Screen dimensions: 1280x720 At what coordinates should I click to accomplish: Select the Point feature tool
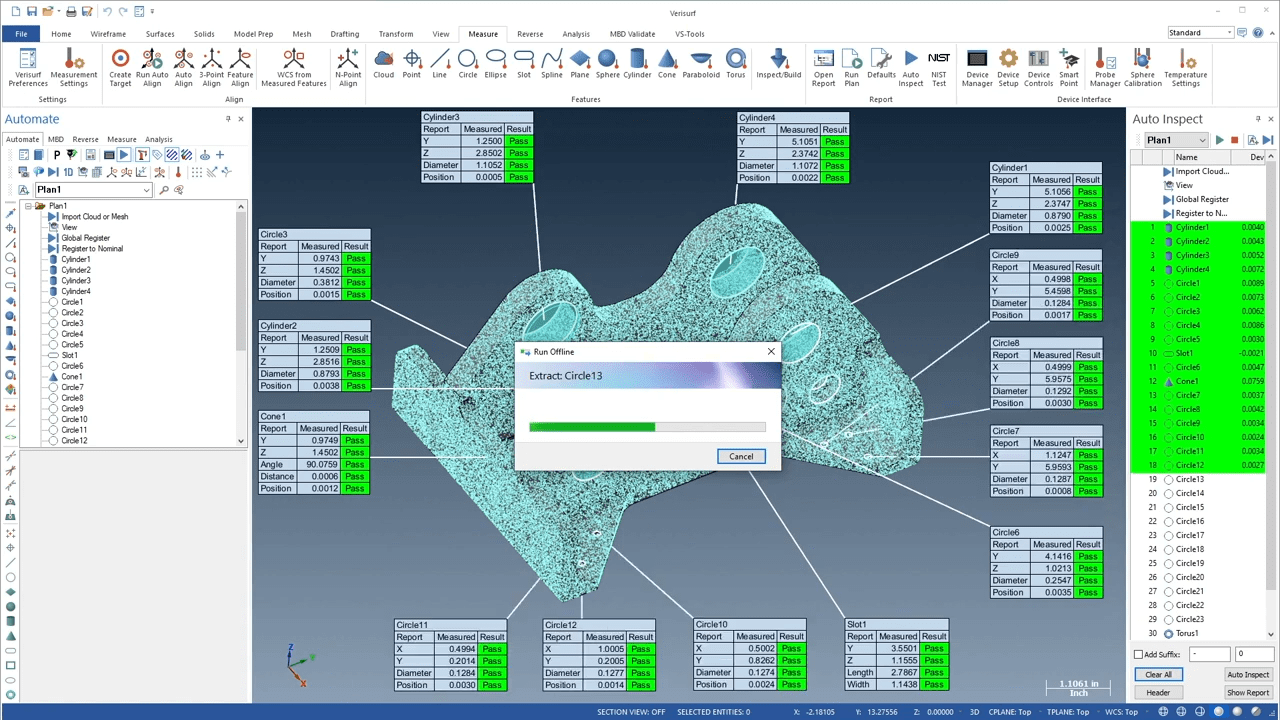click(412, 64)
